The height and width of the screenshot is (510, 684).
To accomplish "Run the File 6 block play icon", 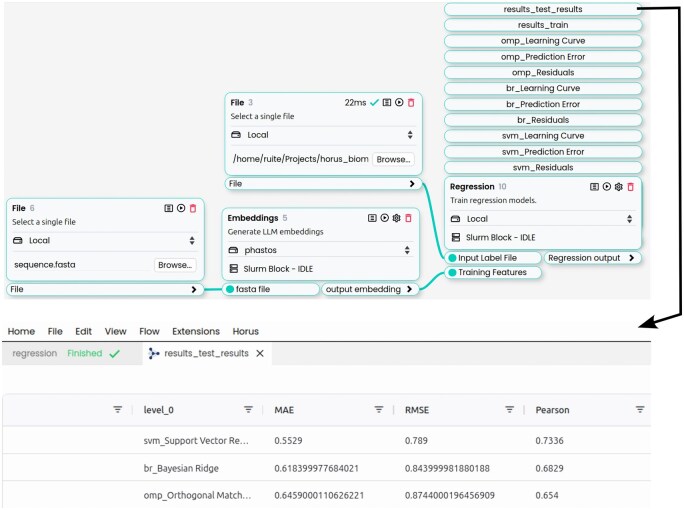I will pyautogui.click(x=181, y=208).
